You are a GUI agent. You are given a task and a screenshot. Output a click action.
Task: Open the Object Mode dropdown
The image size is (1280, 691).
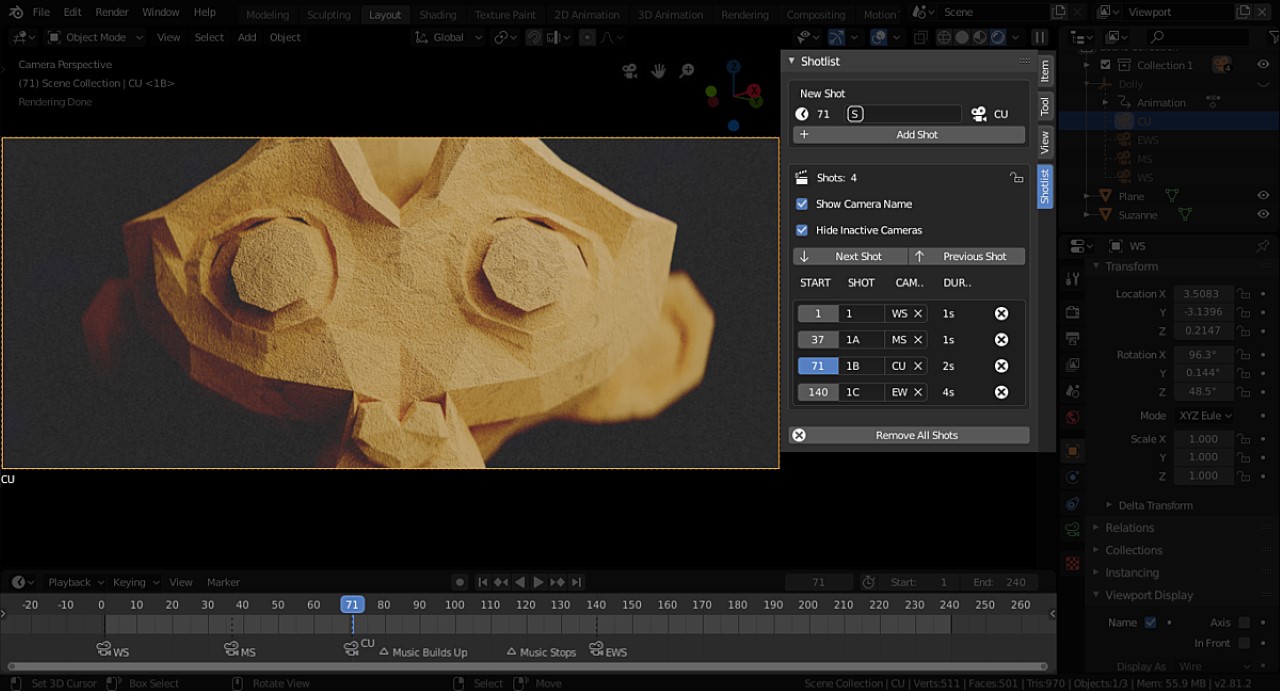(x=95, y=37)
